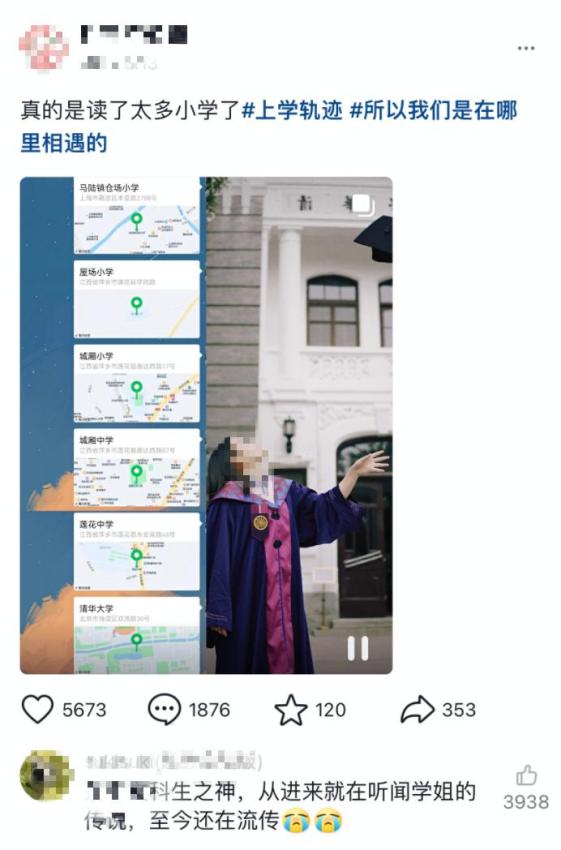Tap the graduation photo to view it

299,426
